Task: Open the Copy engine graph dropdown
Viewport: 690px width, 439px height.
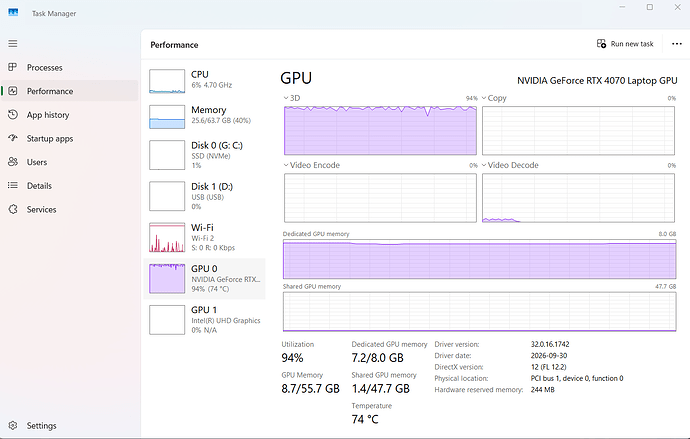Action: tap(484, 98)
